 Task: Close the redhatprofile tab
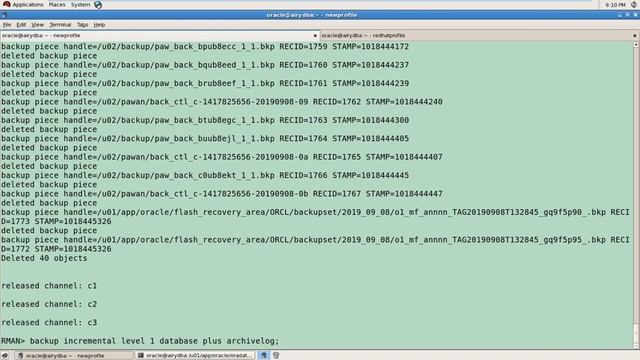(x=635, y=36)
